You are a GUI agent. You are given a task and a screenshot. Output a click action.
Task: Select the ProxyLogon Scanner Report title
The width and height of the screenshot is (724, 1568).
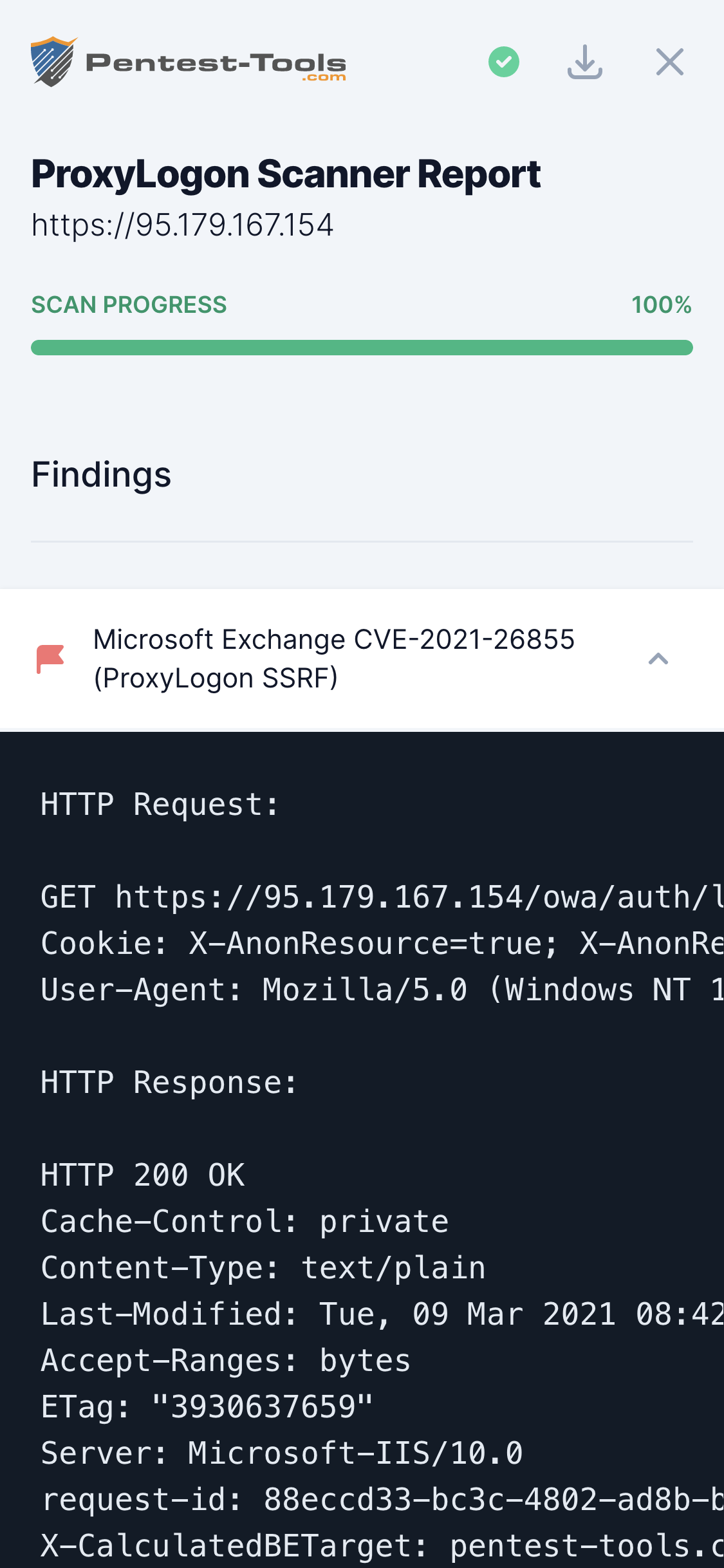click(286, 173)
